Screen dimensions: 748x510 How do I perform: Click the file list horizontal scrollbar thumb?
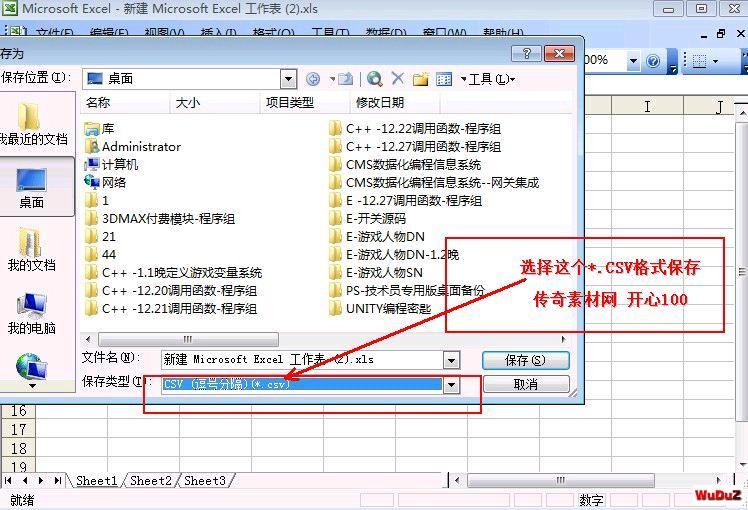coord(188,339)
